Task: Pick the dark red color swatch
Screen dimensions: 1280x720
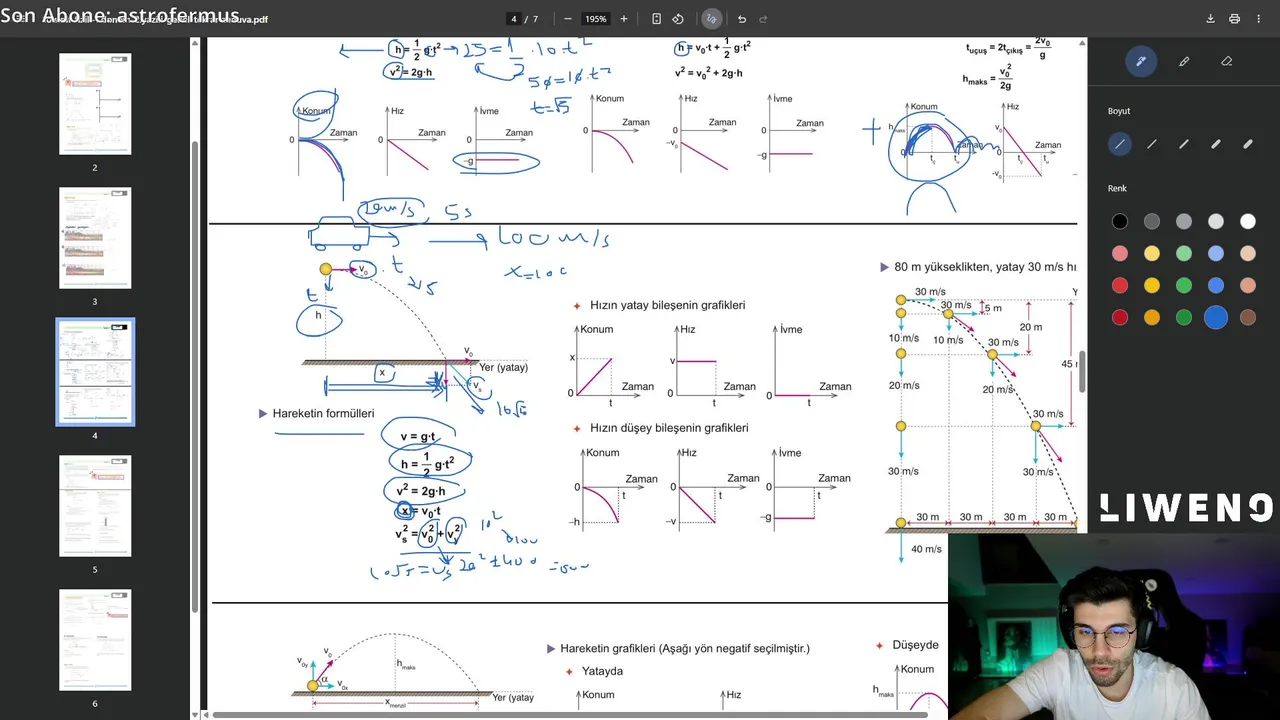Action: pos(1120,318)
